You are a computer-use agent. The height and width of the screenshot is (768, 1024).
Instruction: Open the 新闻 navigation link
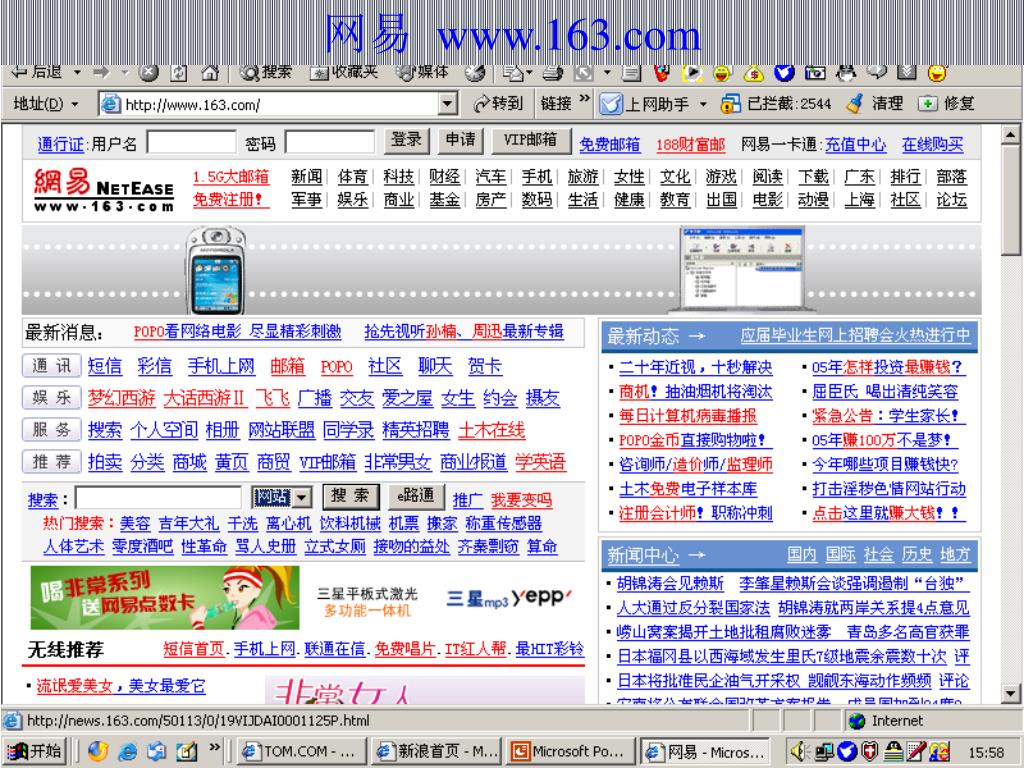coord(307,177)
